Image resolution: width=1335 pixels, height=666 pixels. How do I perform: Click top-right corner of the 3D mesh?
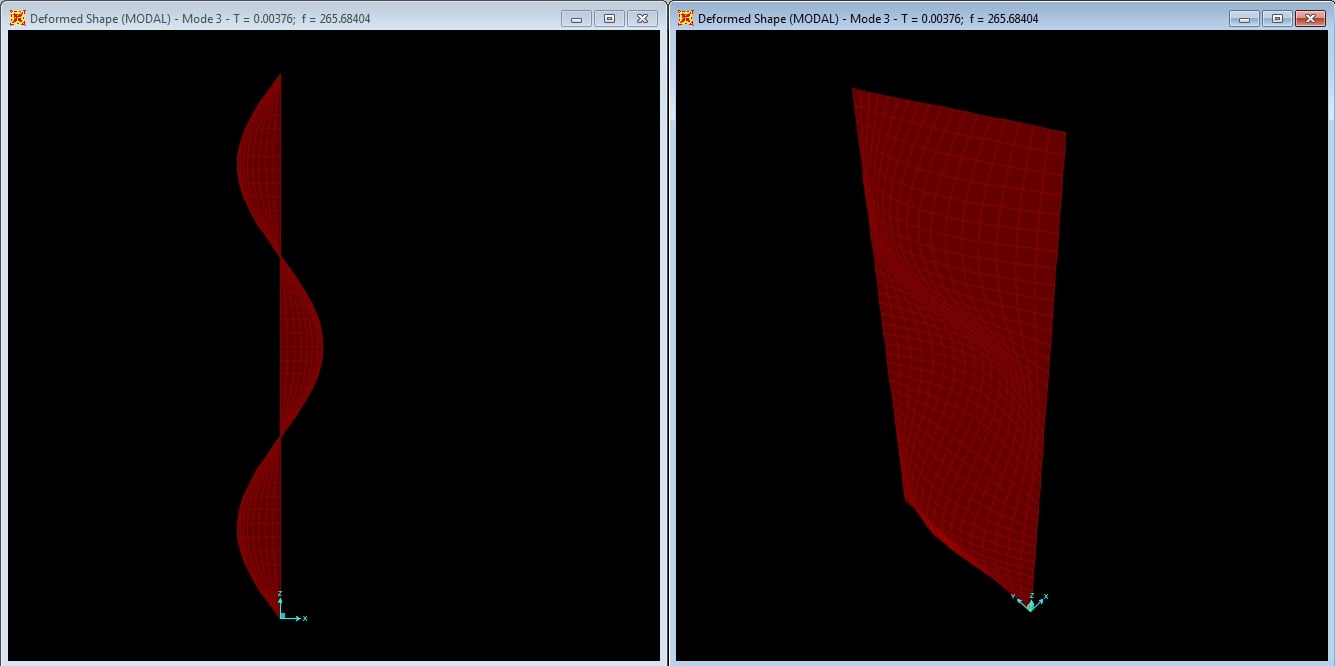coord(1064,132)
